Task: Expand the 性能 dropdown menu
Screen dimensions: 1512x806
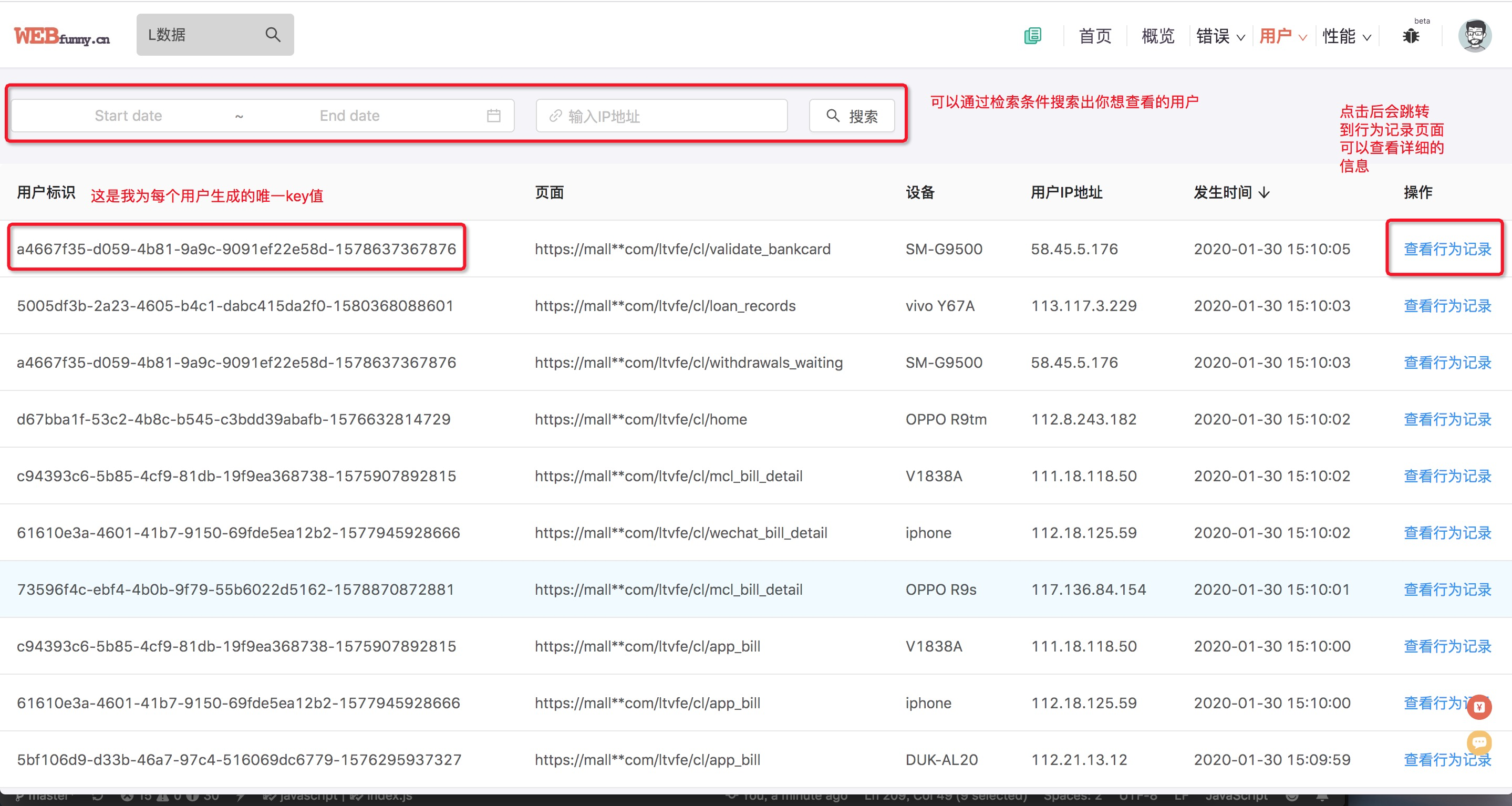Action: 1347,36
